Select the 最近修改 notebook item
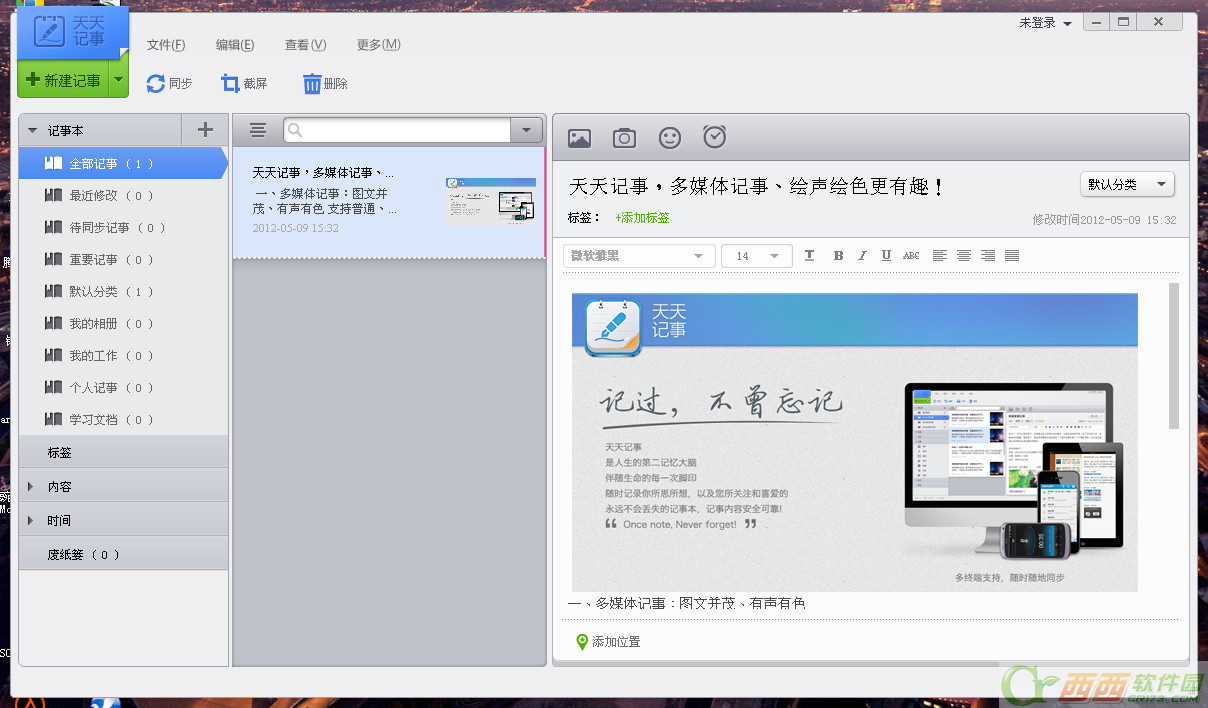The image size is (1208, 708). 123,196
